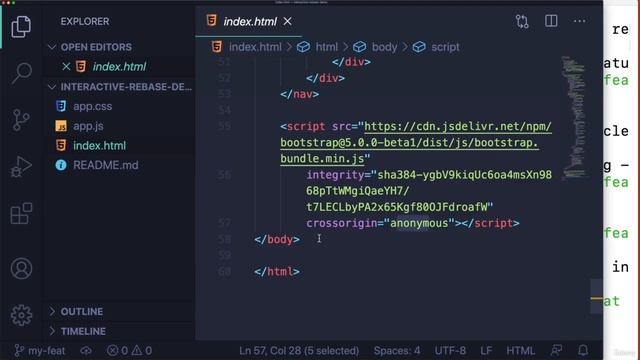Open app.js in the file tree

(x=88, y=126)
